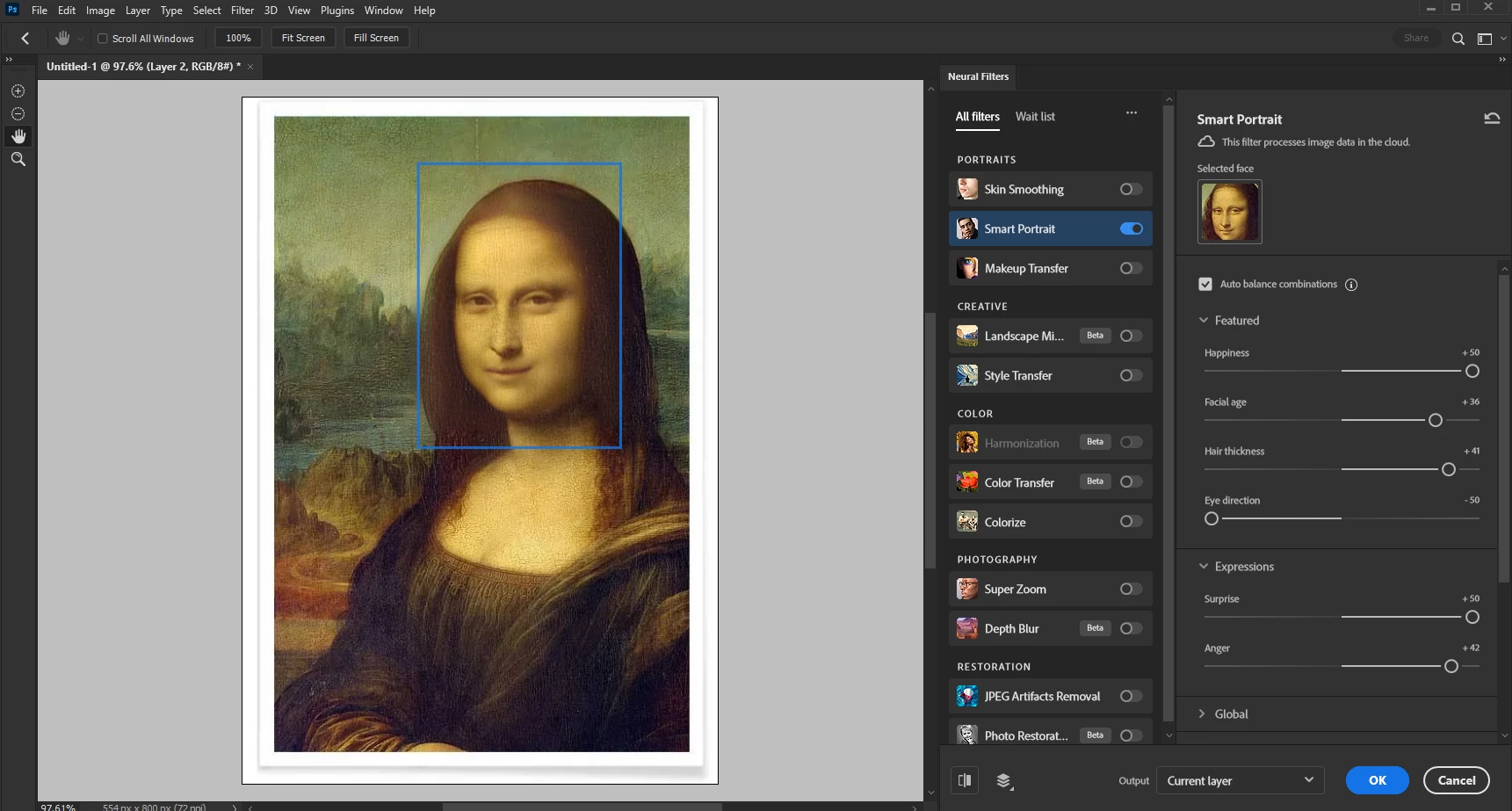The height and width of the screenshot is (811, 1512).
Task: Cancel the Neural Filters dialog
Action: [x=1456, y=780]
